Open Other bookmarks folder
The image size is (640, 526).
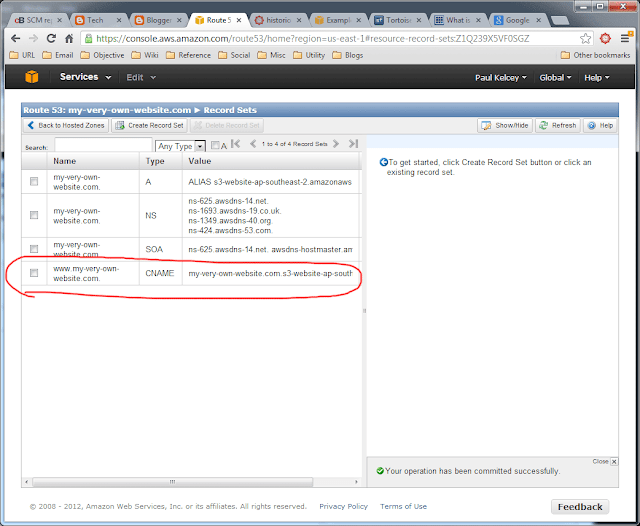(596, 55)
